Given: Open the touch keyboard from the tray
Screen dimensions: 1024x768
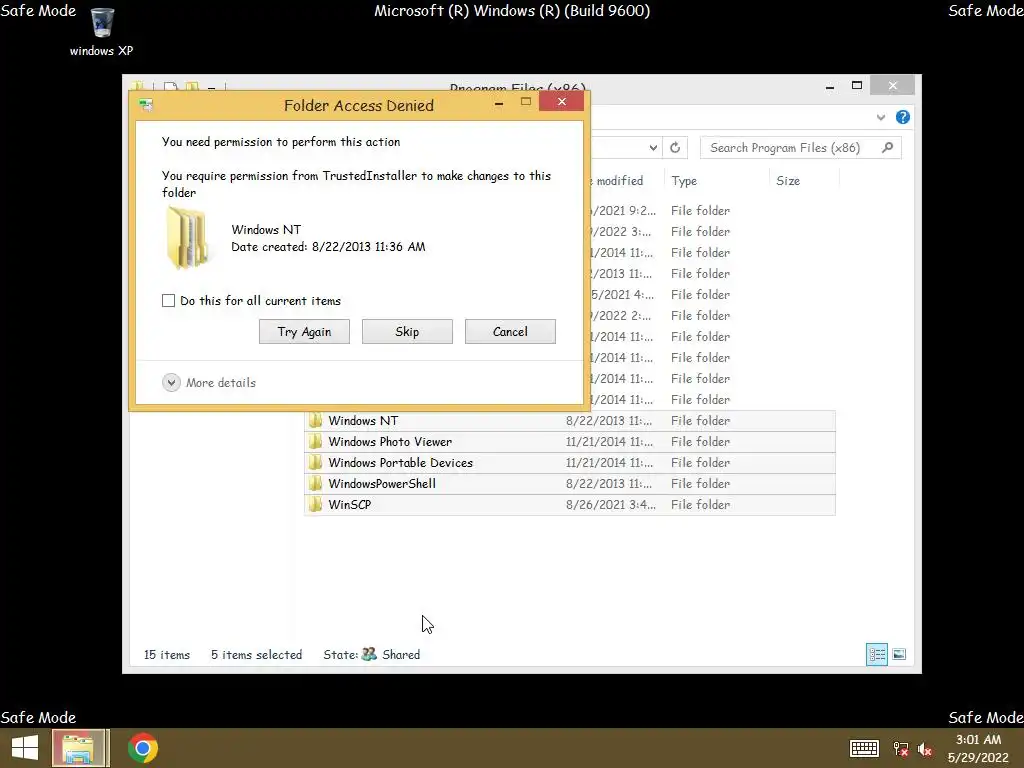Looking at the screenshot, I should pyautogui.click(x=864, y=748).
